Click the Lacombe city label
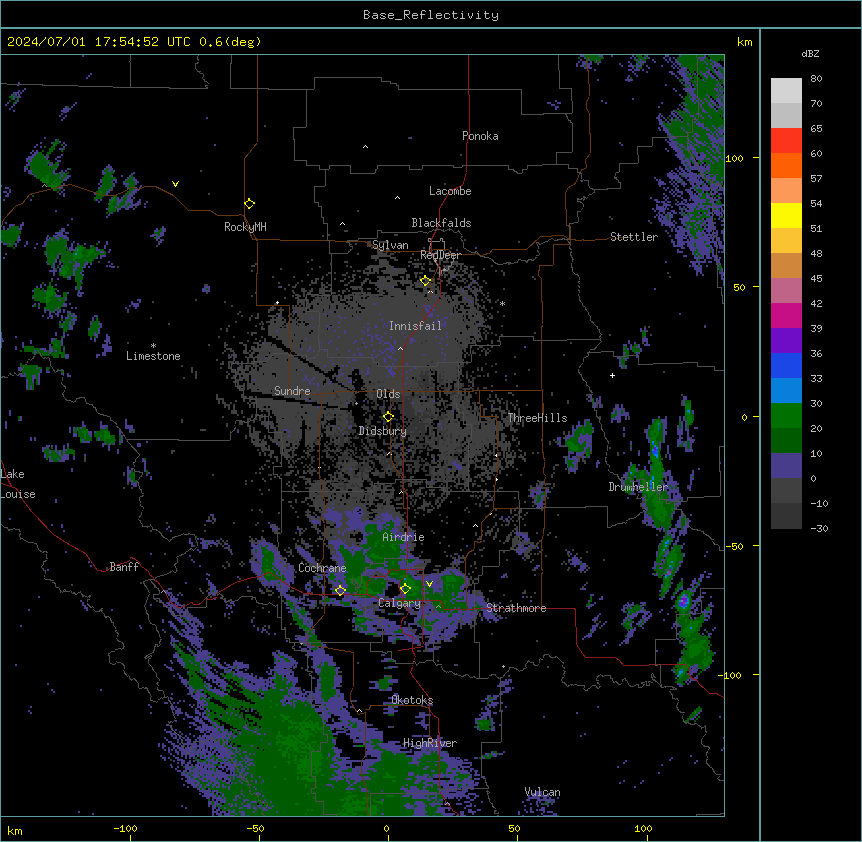Viewport: 862px width, 842px height. (450, 191)
